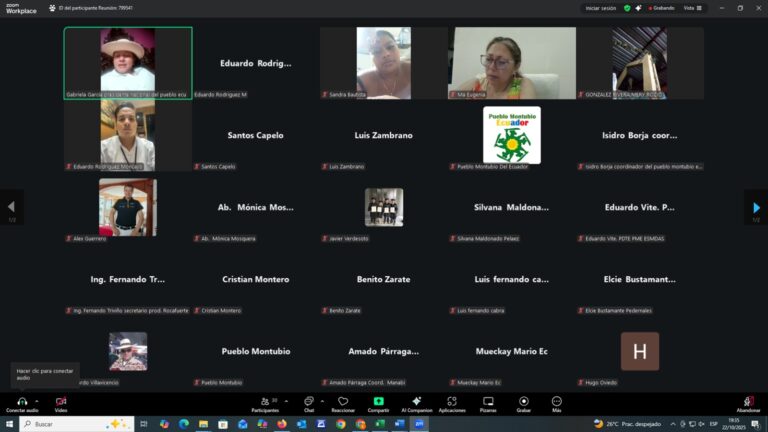Screen dimensions: 768x432
Task: Click the Grabando recording indicator
Action: (660, 7)
